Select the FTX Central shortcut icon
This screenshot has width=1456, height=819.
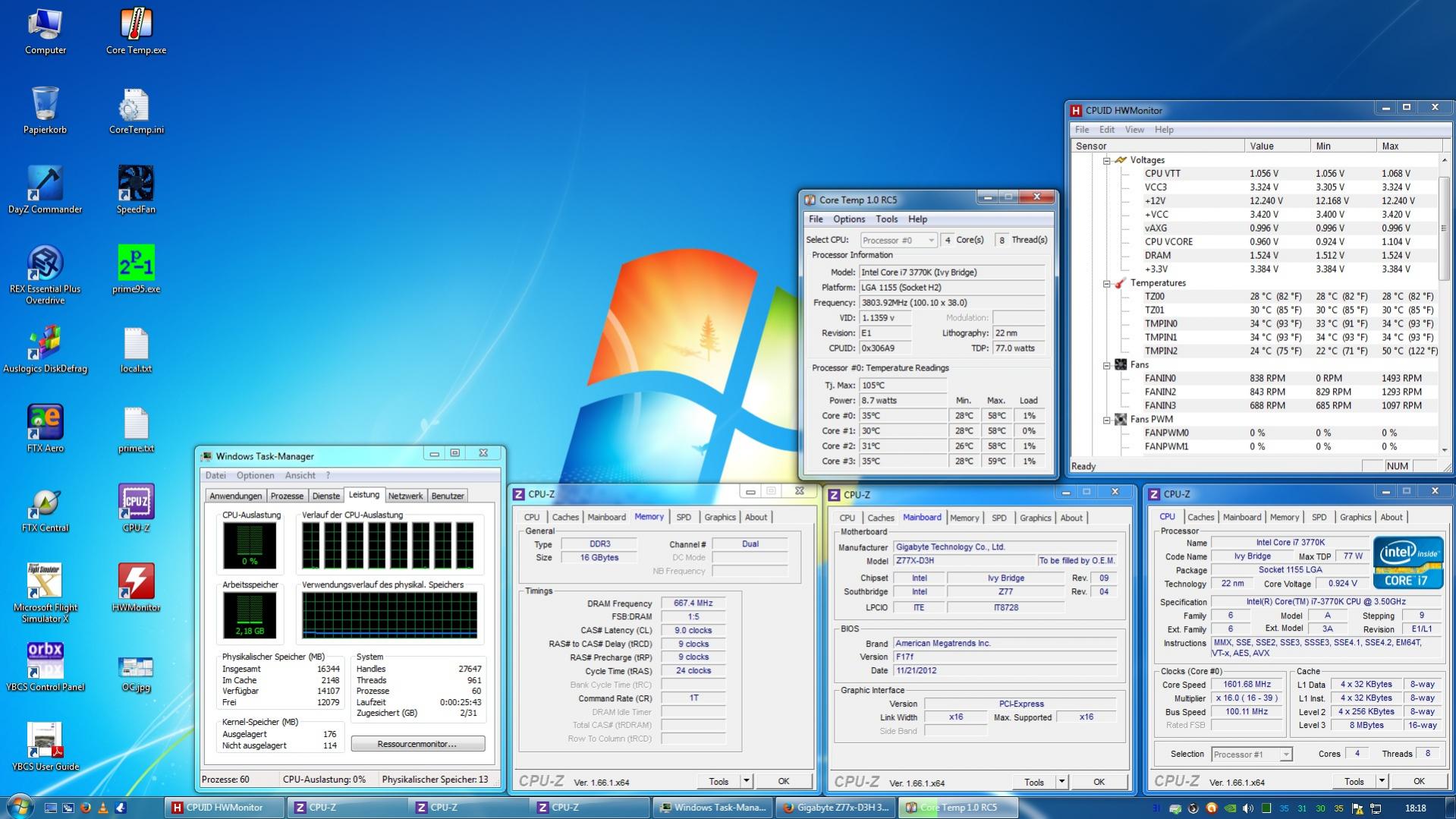46,509
